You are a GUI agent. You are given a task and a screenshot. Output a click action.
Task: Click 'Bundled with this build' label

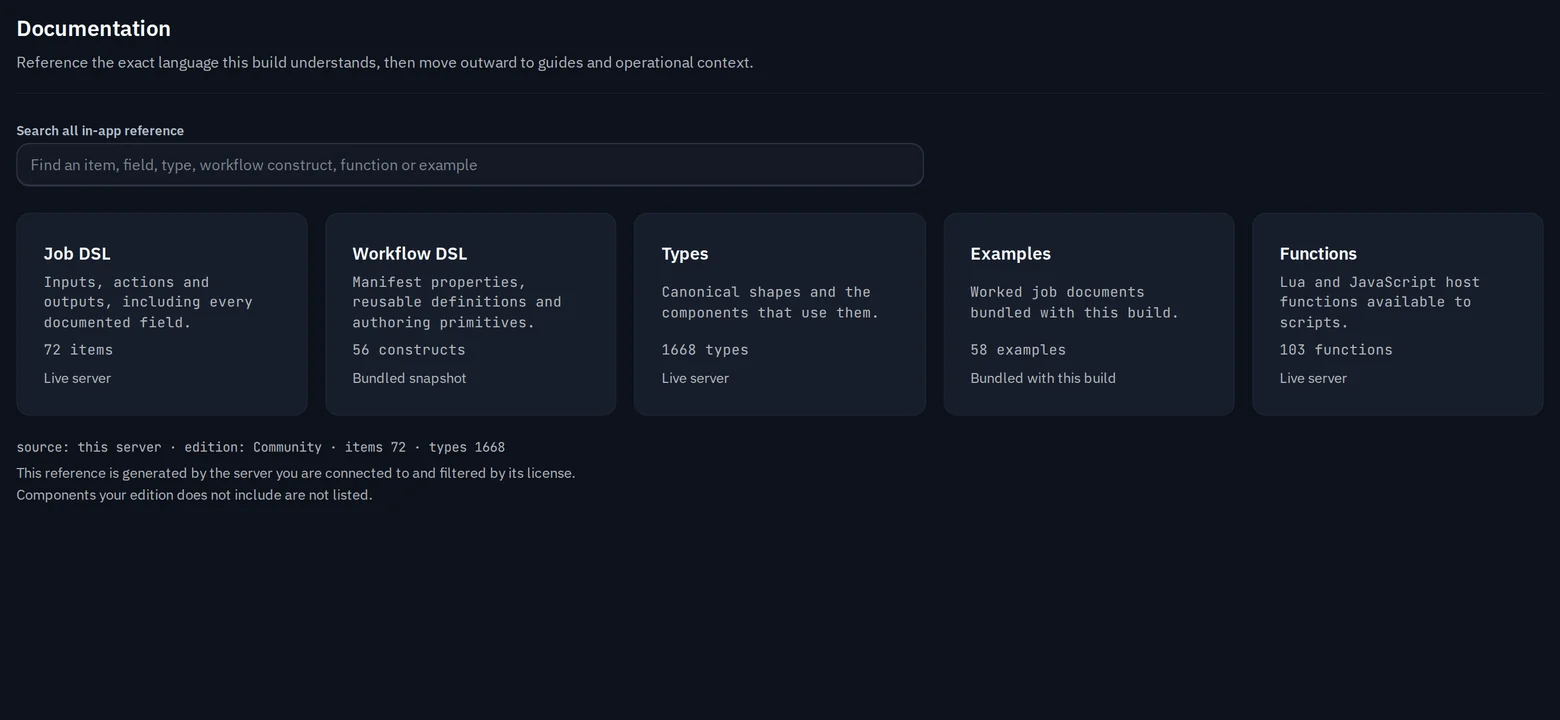(1043, 378)
